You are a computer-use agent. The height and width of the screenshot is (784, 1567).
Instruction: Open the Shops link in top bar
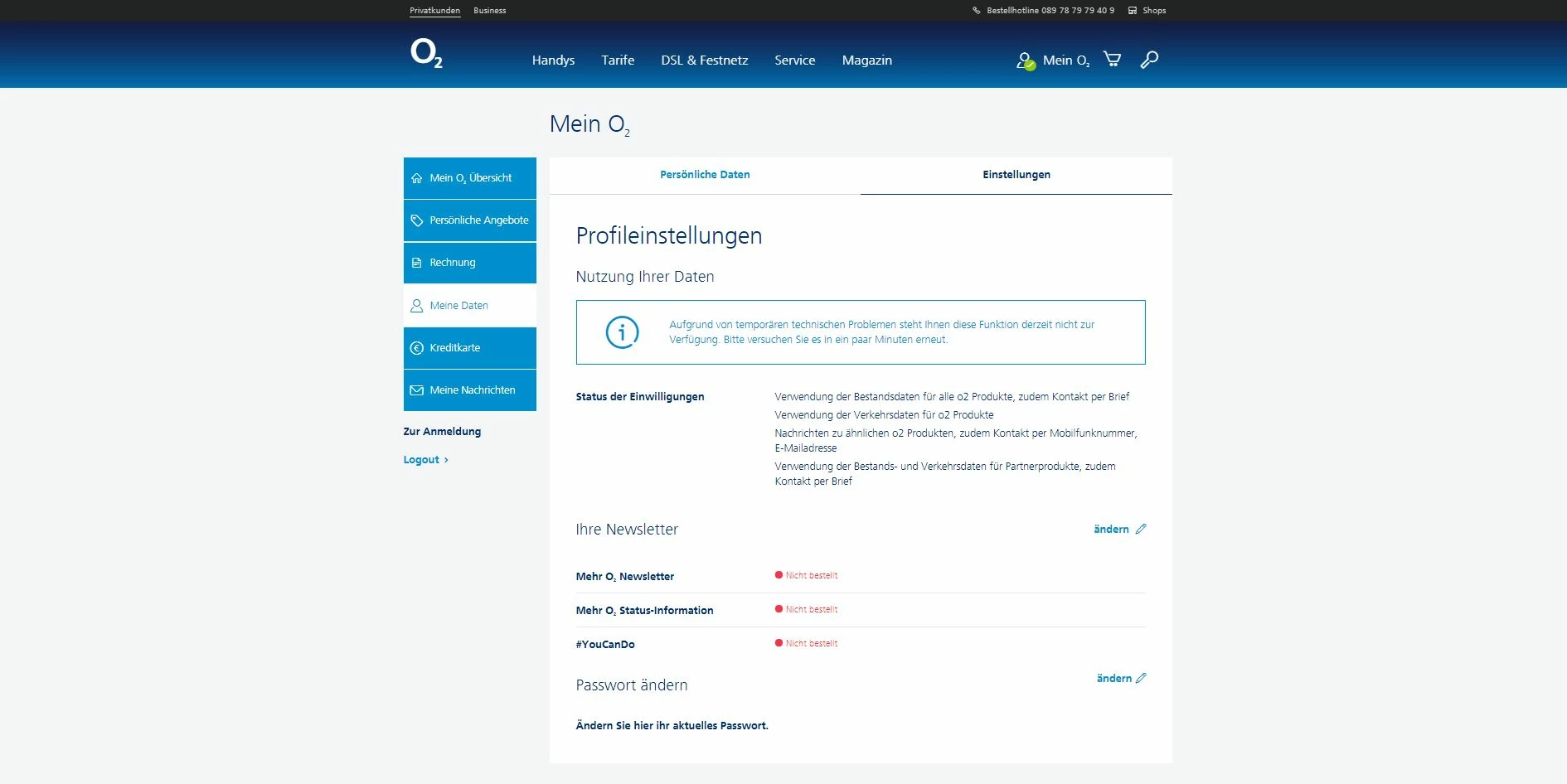[x=1154, y=11]
